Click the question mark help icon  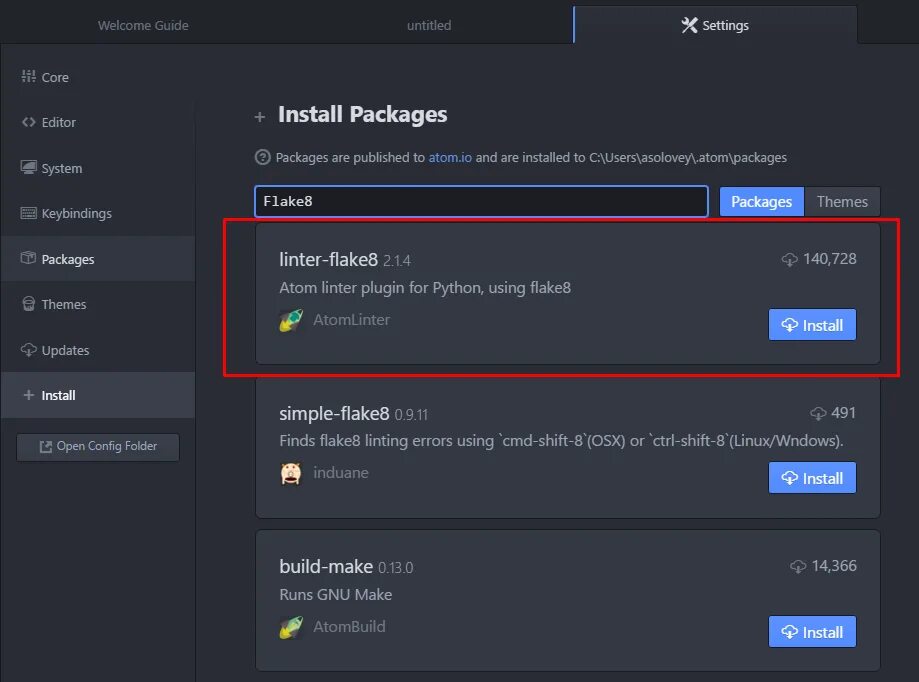(263, 157)
